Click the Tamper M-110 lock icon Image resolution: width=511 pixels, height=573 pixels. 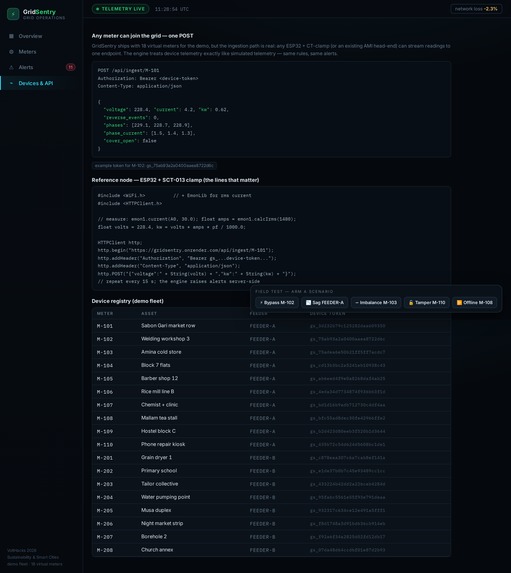click(x=411, y=303)
